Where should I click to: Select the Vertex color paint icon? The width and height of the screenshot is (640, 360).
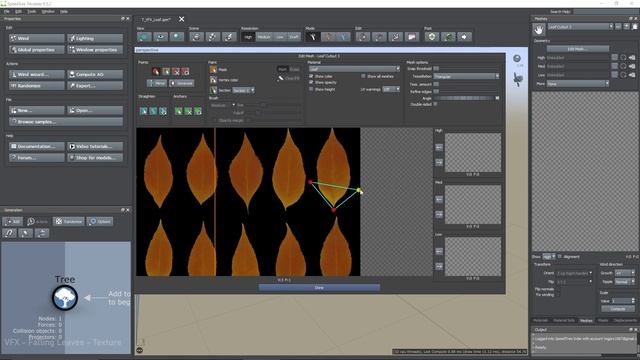pos(213,80)
